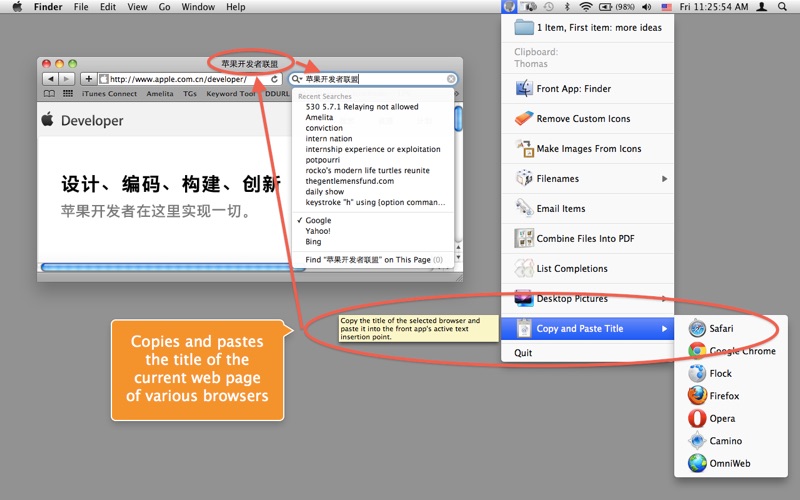Click the scrollbar down arrow in Safari
The image size is (800, 500).
[458, 258]
